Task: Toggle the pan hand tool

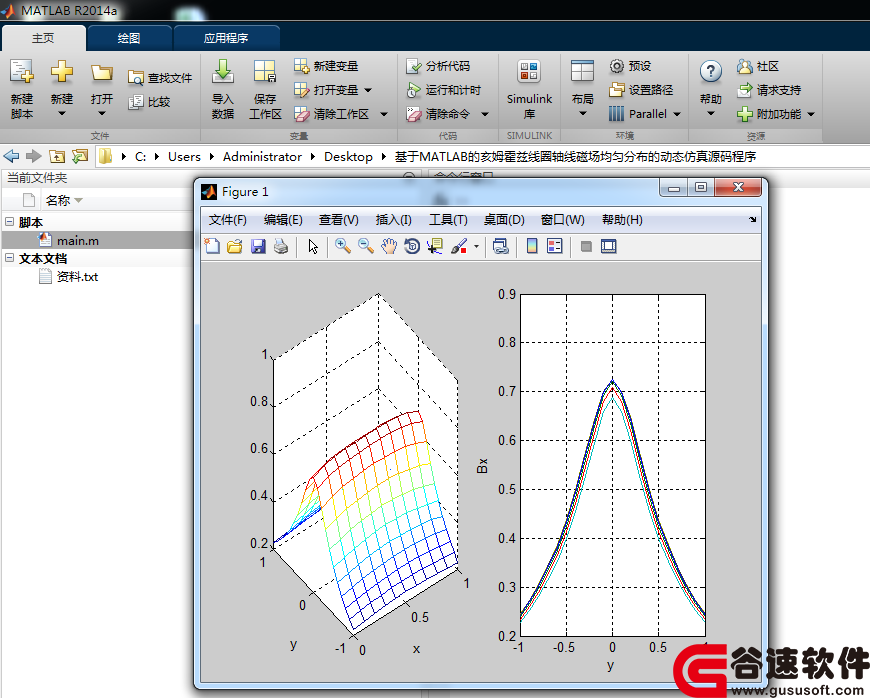Action: pos(389,246)
